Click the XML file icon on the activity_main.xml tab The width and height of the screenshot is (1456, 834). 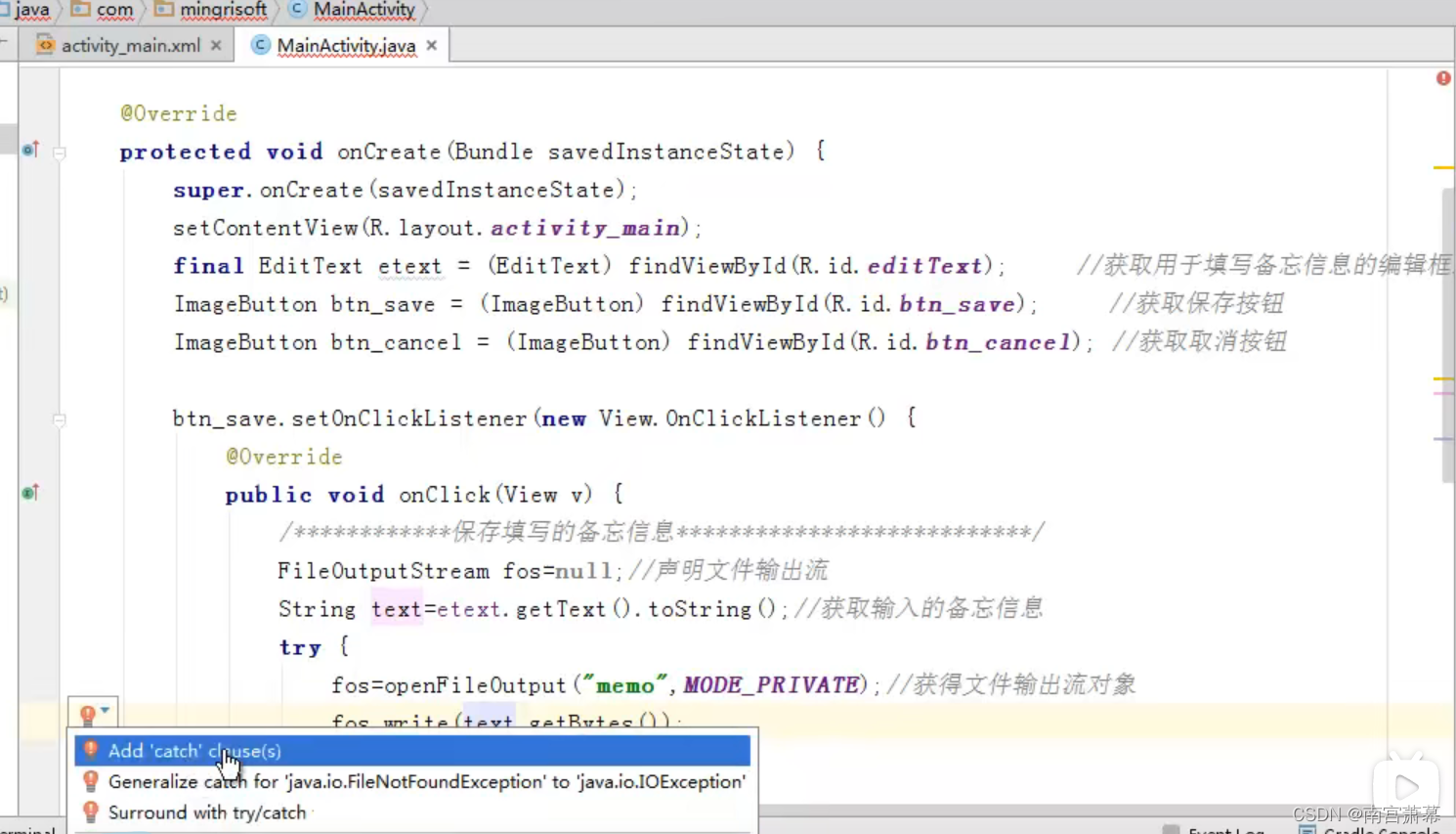45,45
